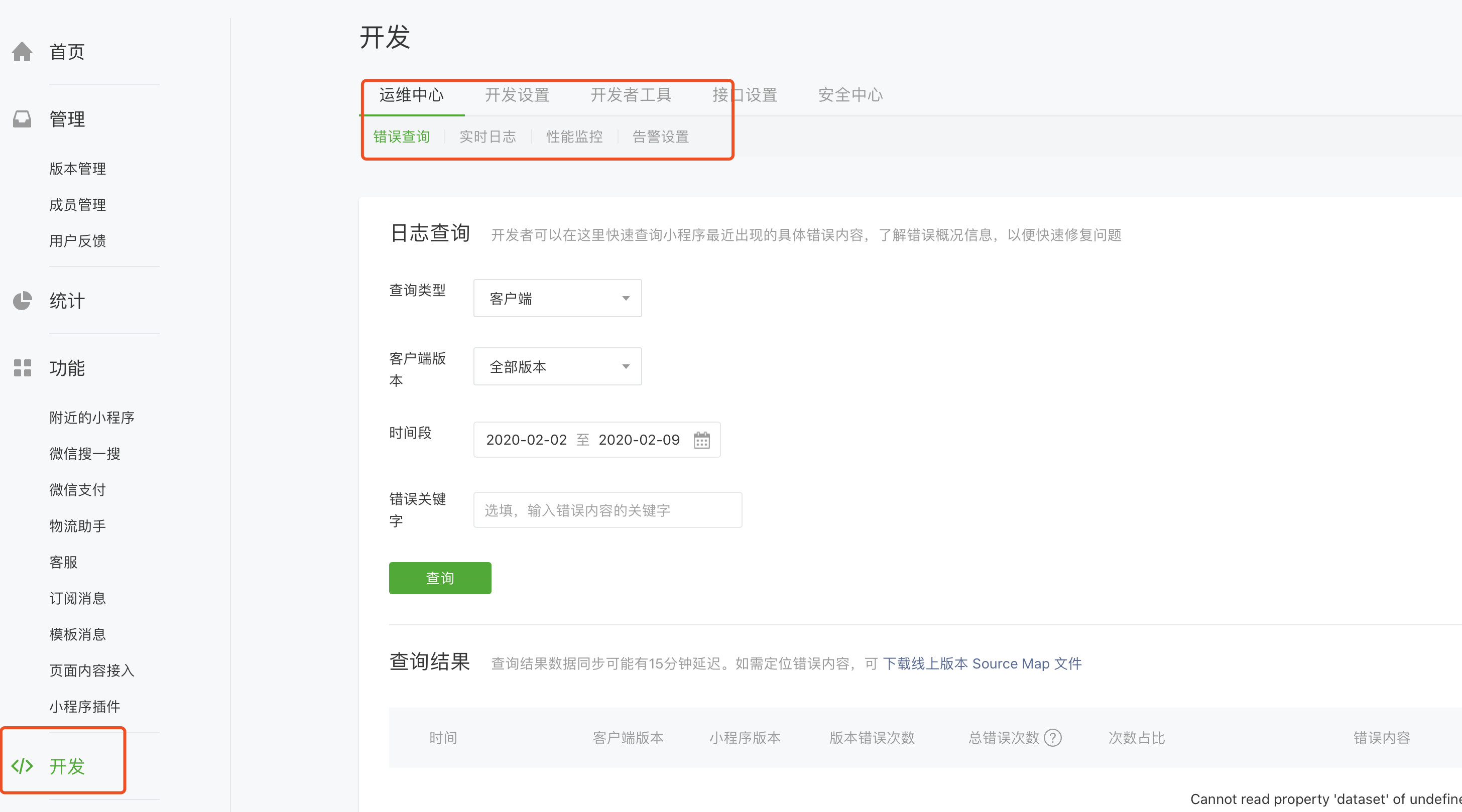Open the calendar icon in date range
The width and height of the screenshot is (1462, 812).
[701, 440]
